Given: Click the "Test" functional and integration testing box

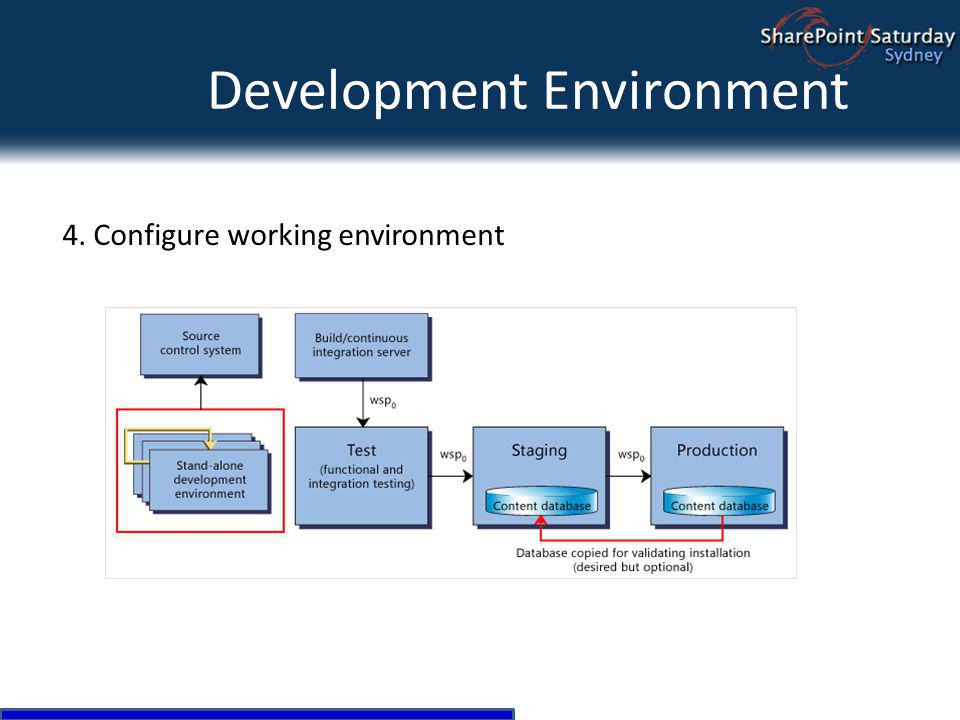Looking at the screenshot, I should click(362, 476).
